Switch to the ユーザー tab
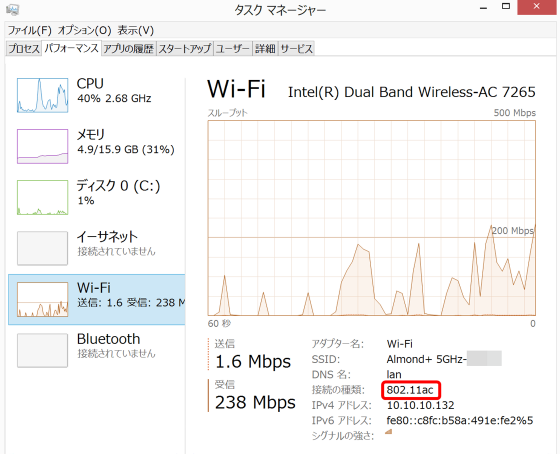This screenshot has width=560, height=454. point(233,49)
